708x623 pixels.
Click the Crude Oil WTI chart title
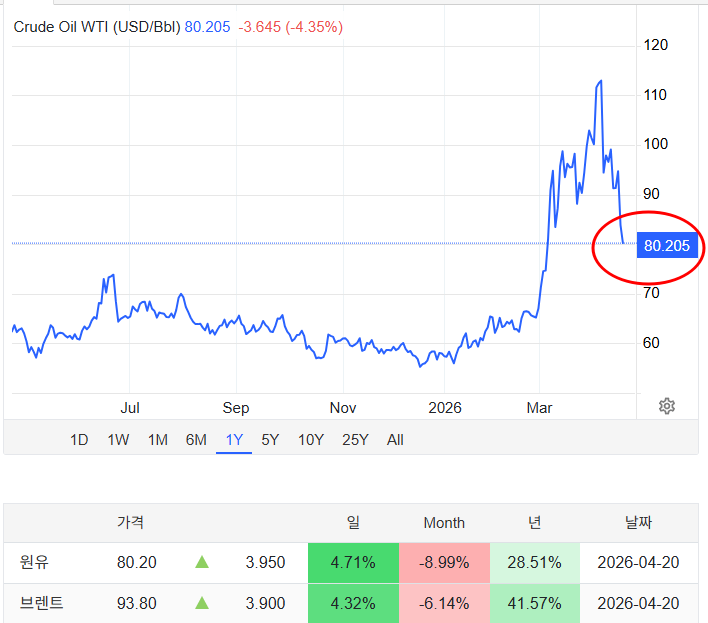pyautogui.click(x=96, y=27)
